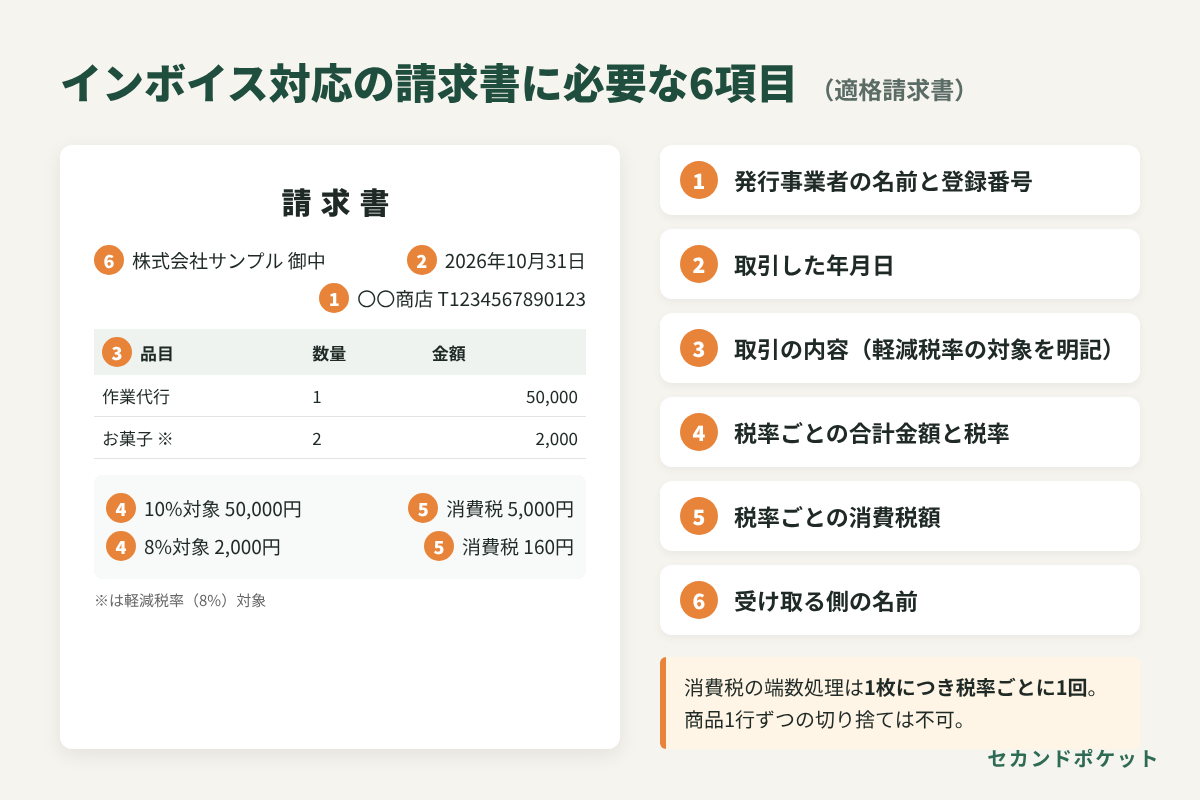Open the card '取引の内容(軽減税率の対象を明記)'
The width and height of the screenshot is (1200, 800).
[900, 348]
